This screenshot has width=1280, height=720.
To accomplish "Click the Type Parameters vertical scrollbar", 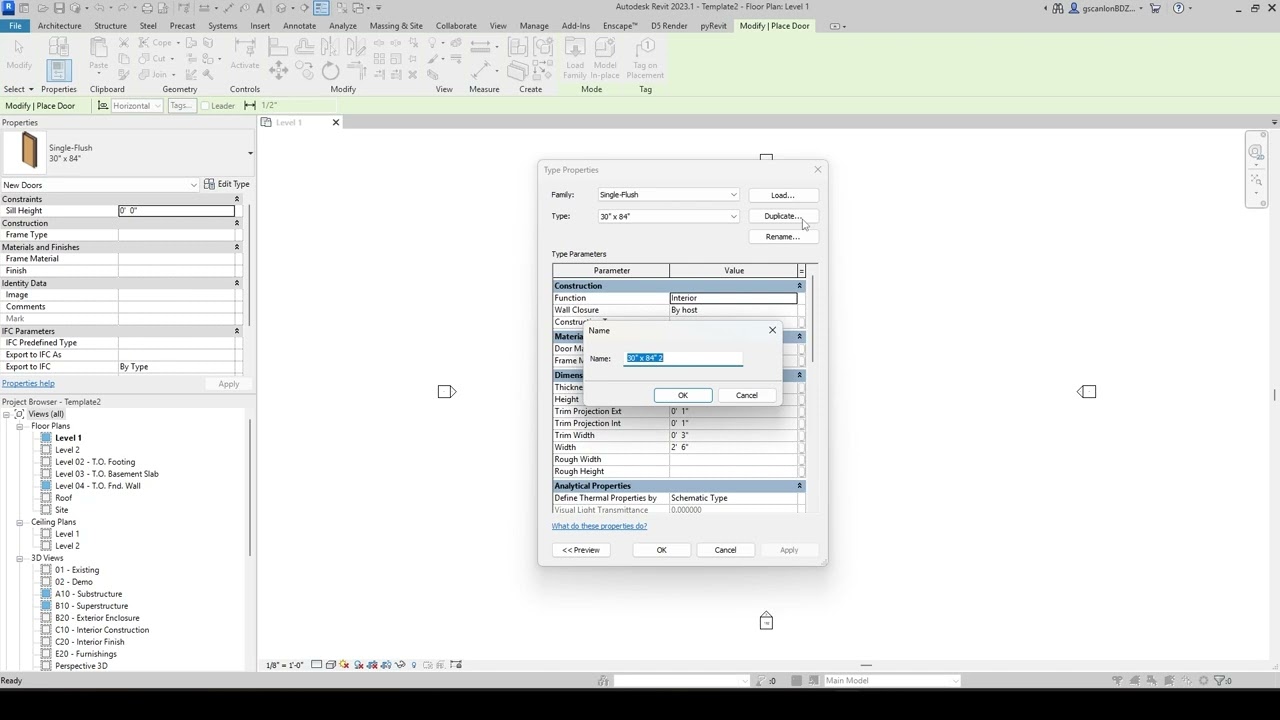I will tap(812, 320).
